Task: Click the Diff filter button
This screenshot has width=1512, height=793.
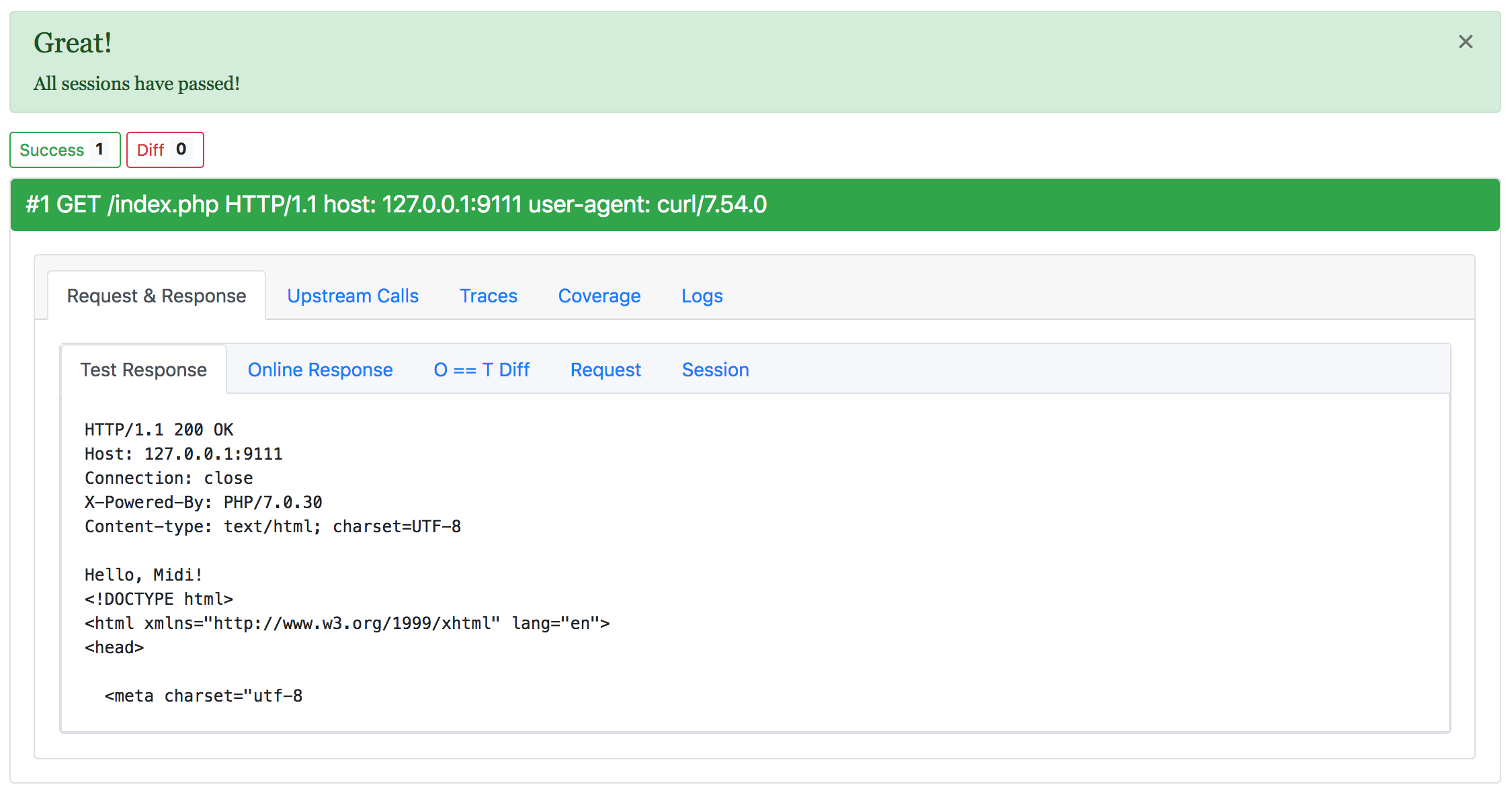Action: point(151,150)
